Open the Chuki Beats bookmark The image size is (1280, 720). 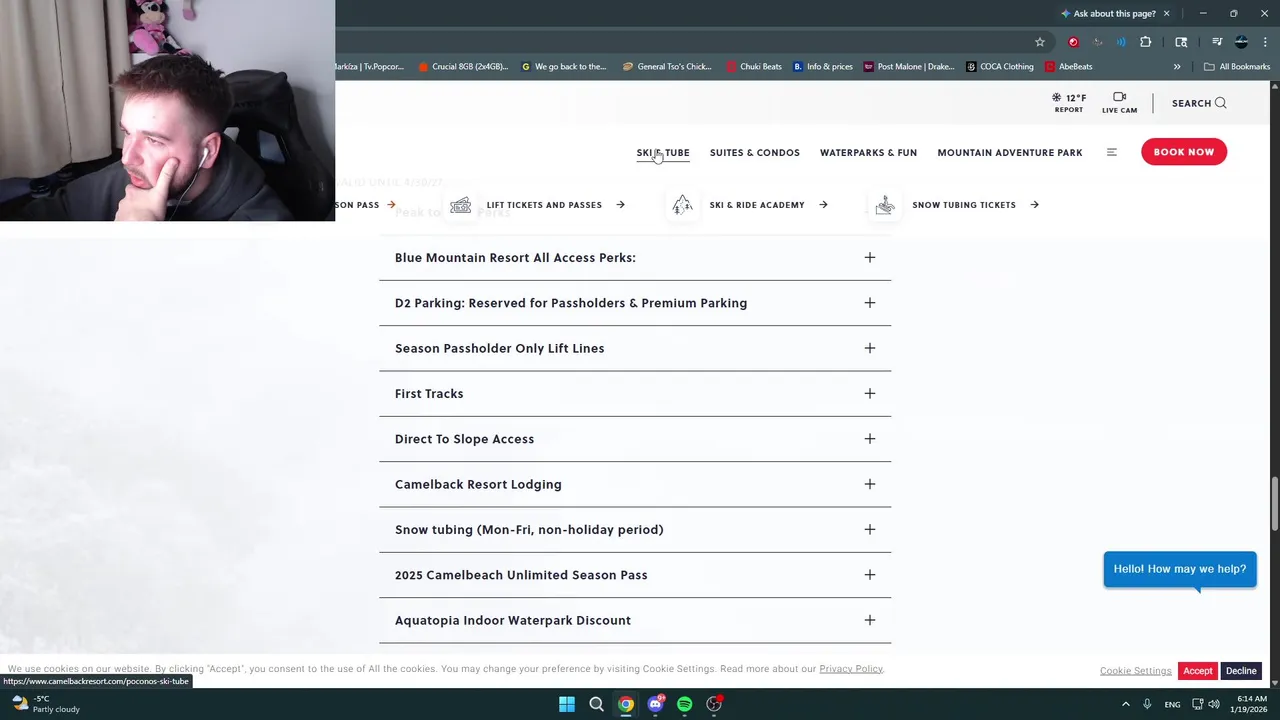tap(754, 67)
